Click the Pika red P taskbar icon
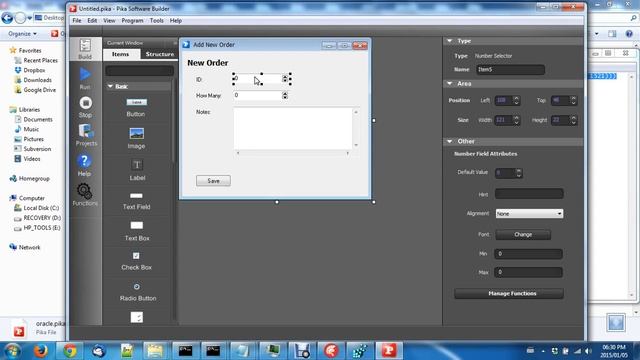 coord(388,351)
